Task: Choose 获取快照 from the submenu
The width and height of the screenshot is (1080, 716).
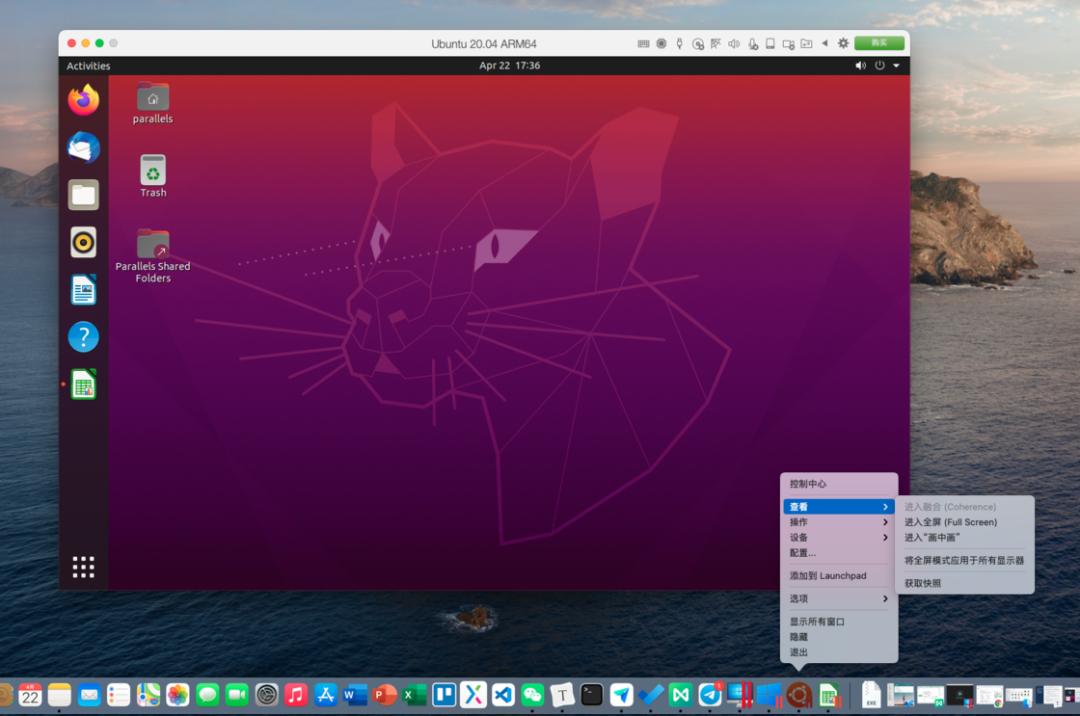Action: [922, 583]
